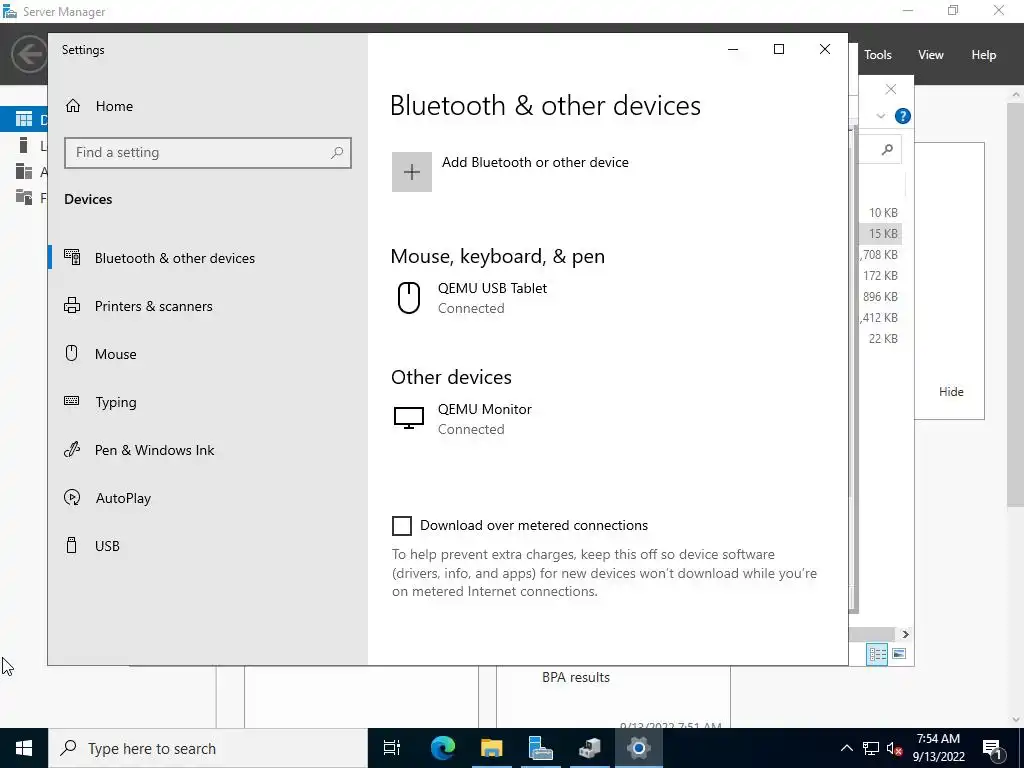Click the plus icon to add a device
This screenshot has width=1024, height=768.
pyautogui.click(x=411, y=172)
